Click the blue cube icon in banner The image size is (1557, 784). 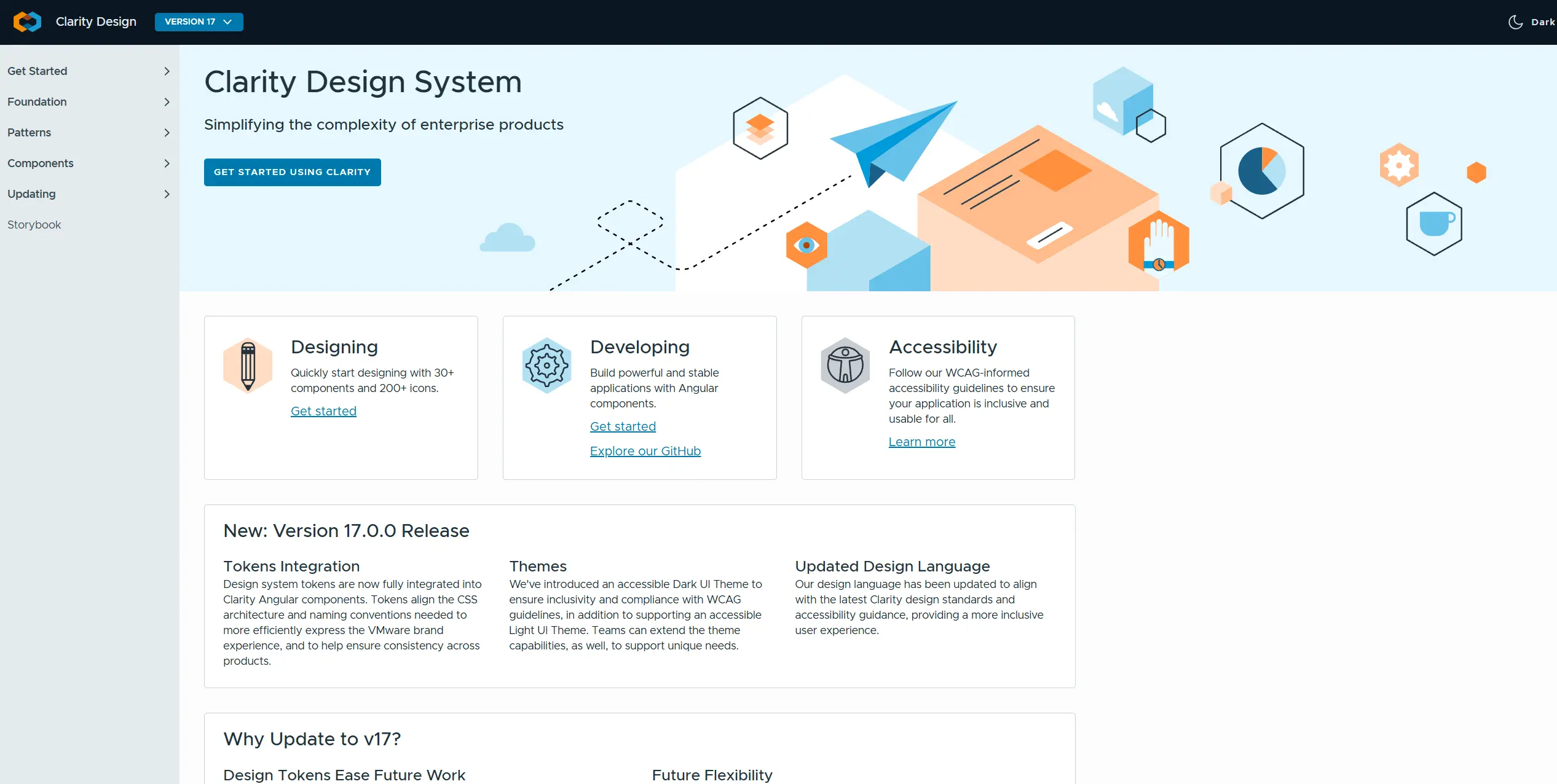coord(1122,101)
